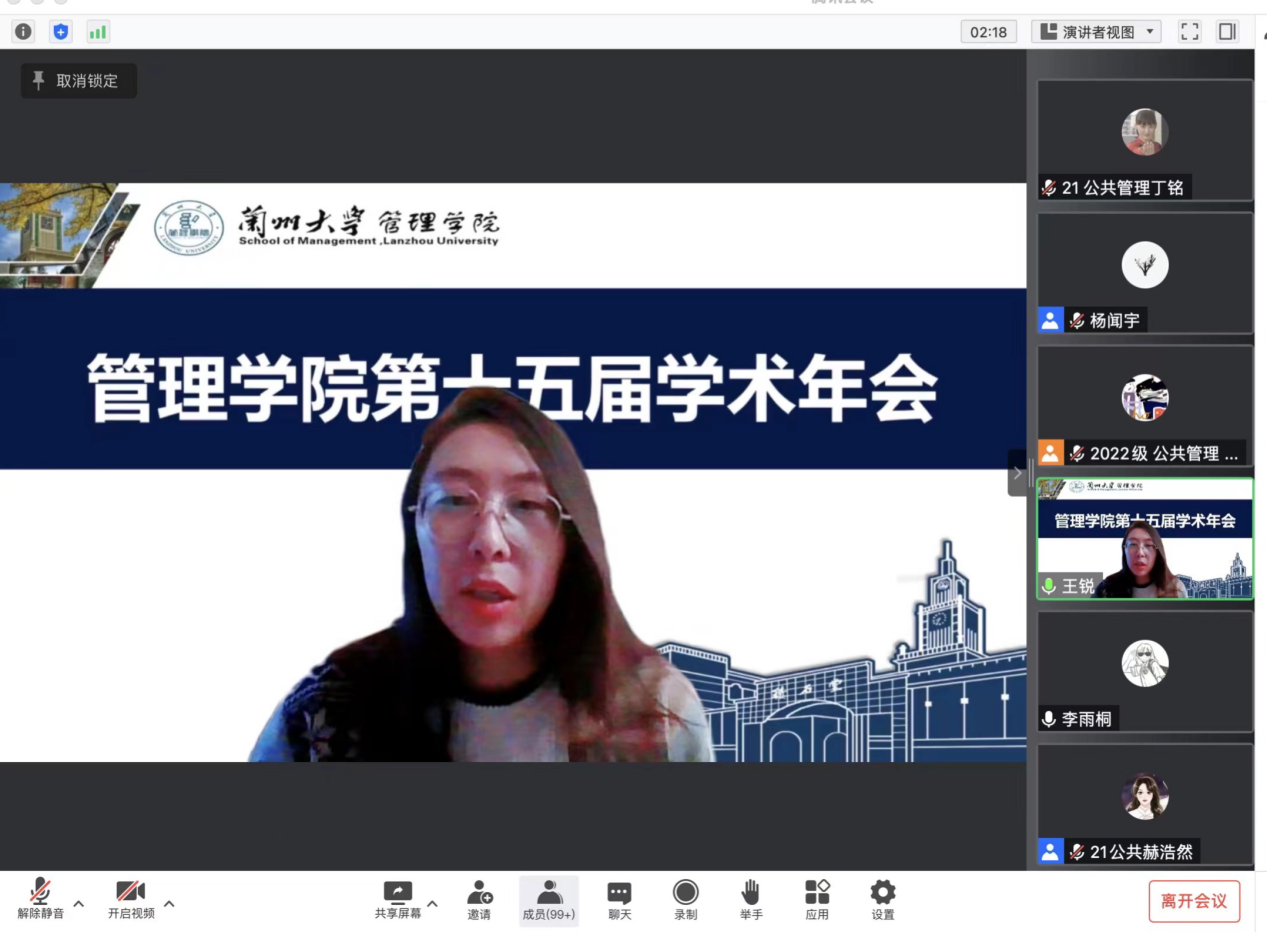Start recording with 录制
The width and height of the screenshot is (1267, 932).
[x=685, y=898]
